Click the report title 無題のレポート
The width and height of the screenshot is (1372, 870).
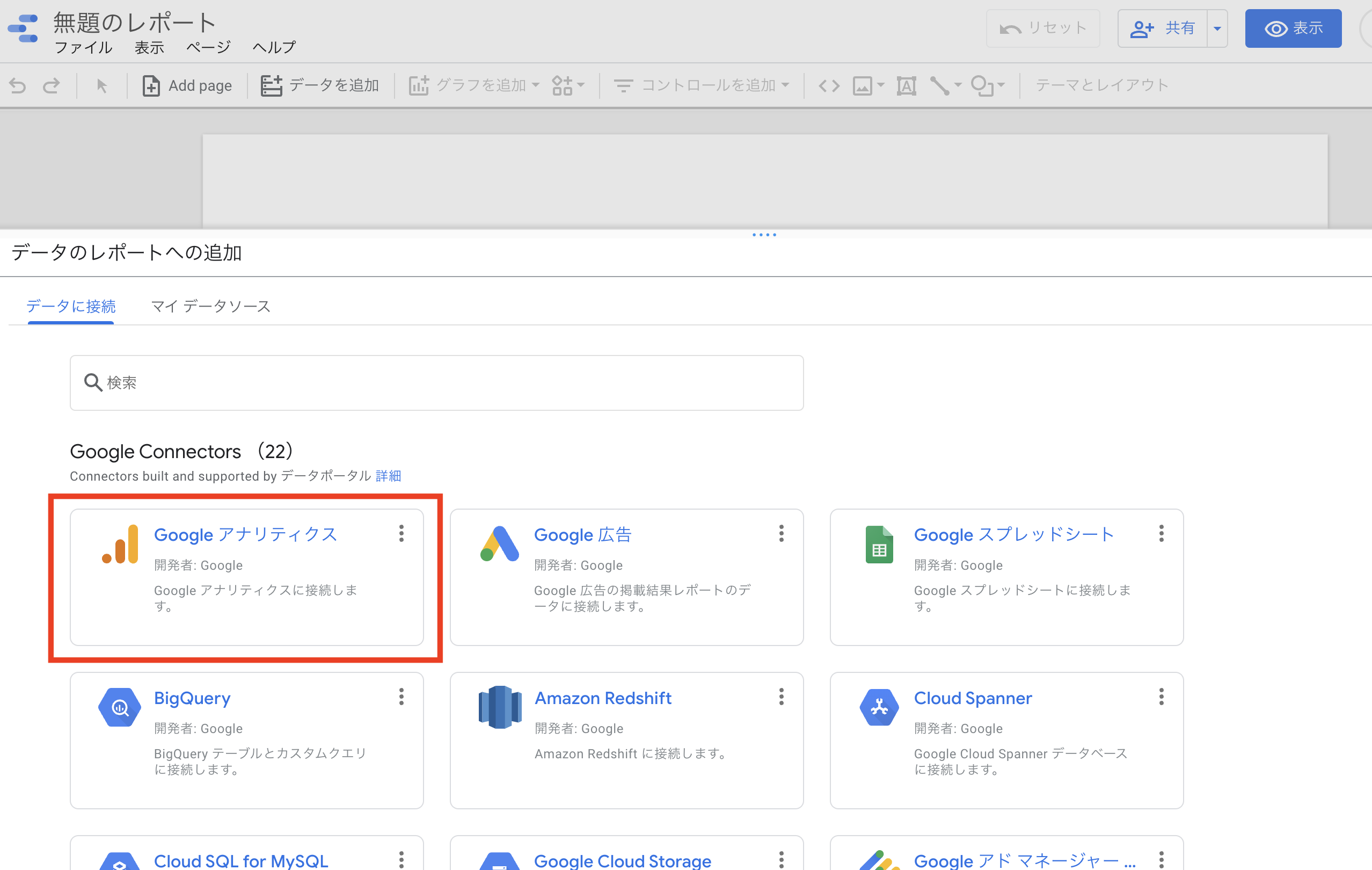[135, 23]
